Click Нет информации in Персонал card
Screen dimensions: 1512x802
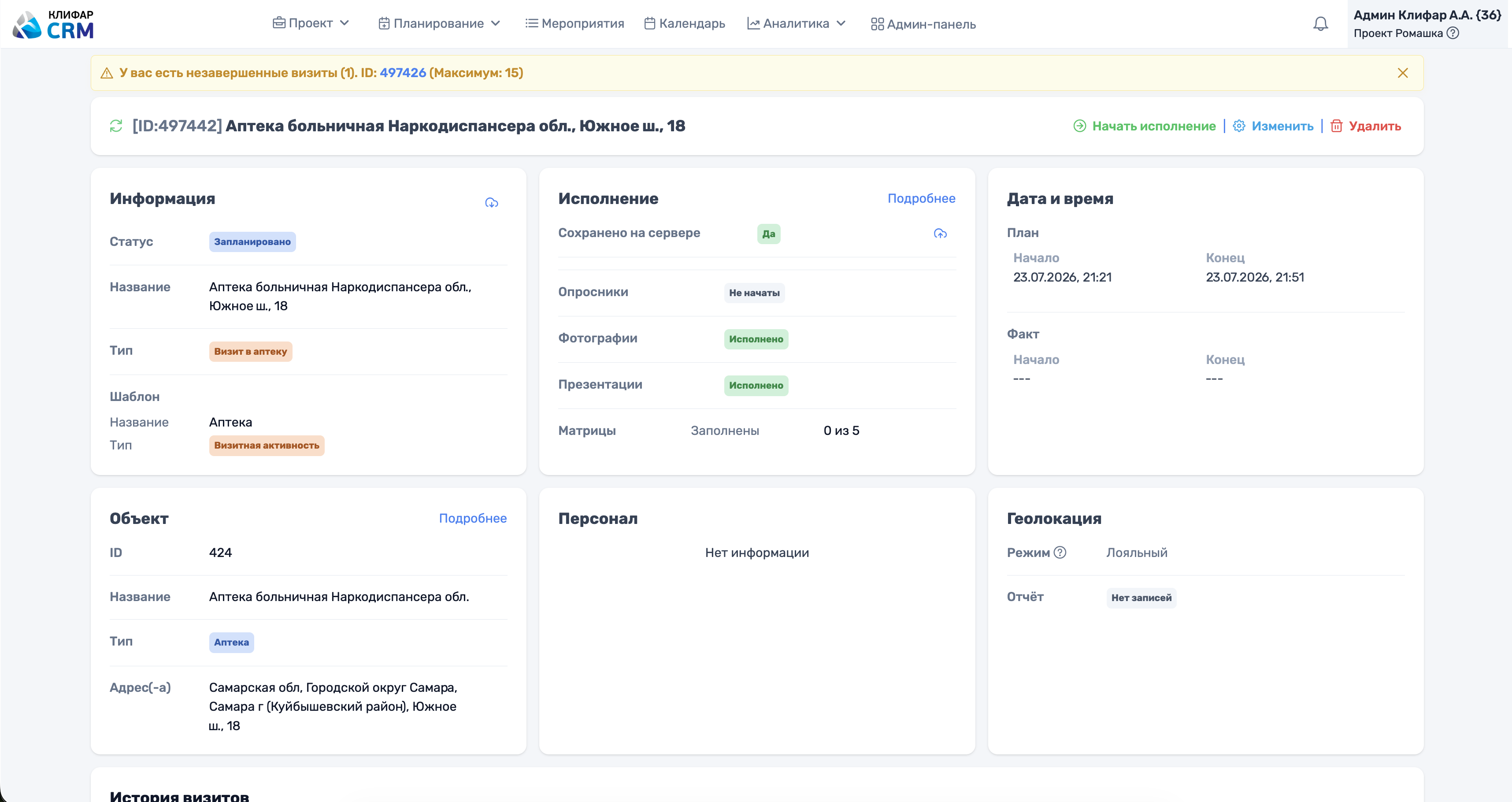(757, 553)
